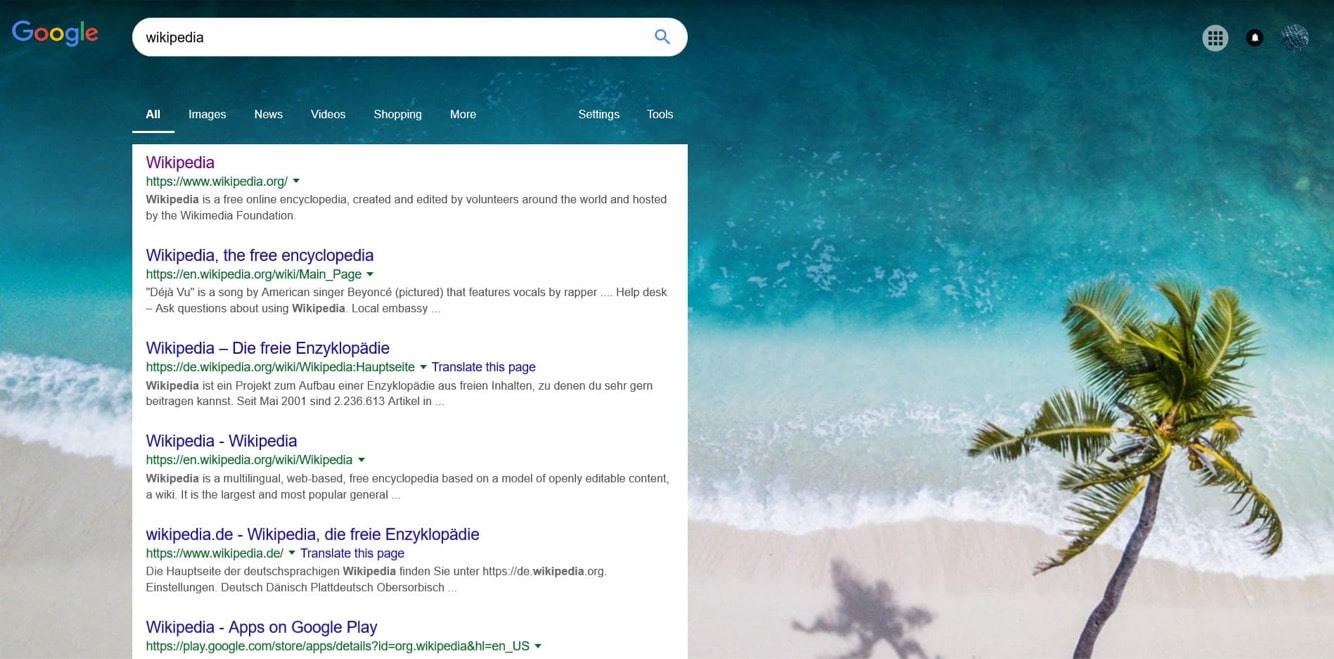Open the account profile avatar
The image size is (1334, 659).
point(1294,38)
